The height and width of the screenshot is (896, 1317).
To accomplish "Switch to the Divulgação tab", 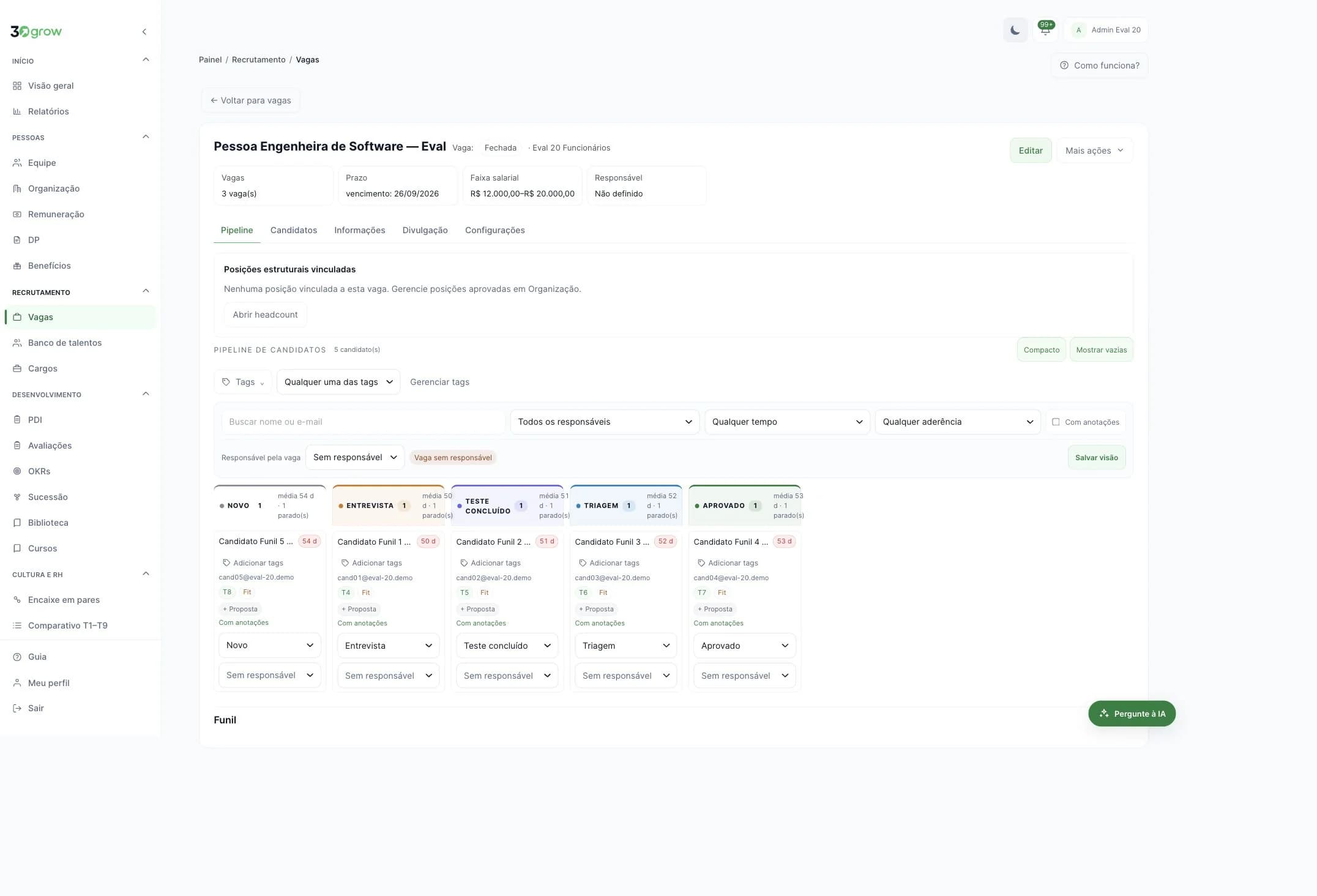I will pyautogui.click(x=425, y=230).
